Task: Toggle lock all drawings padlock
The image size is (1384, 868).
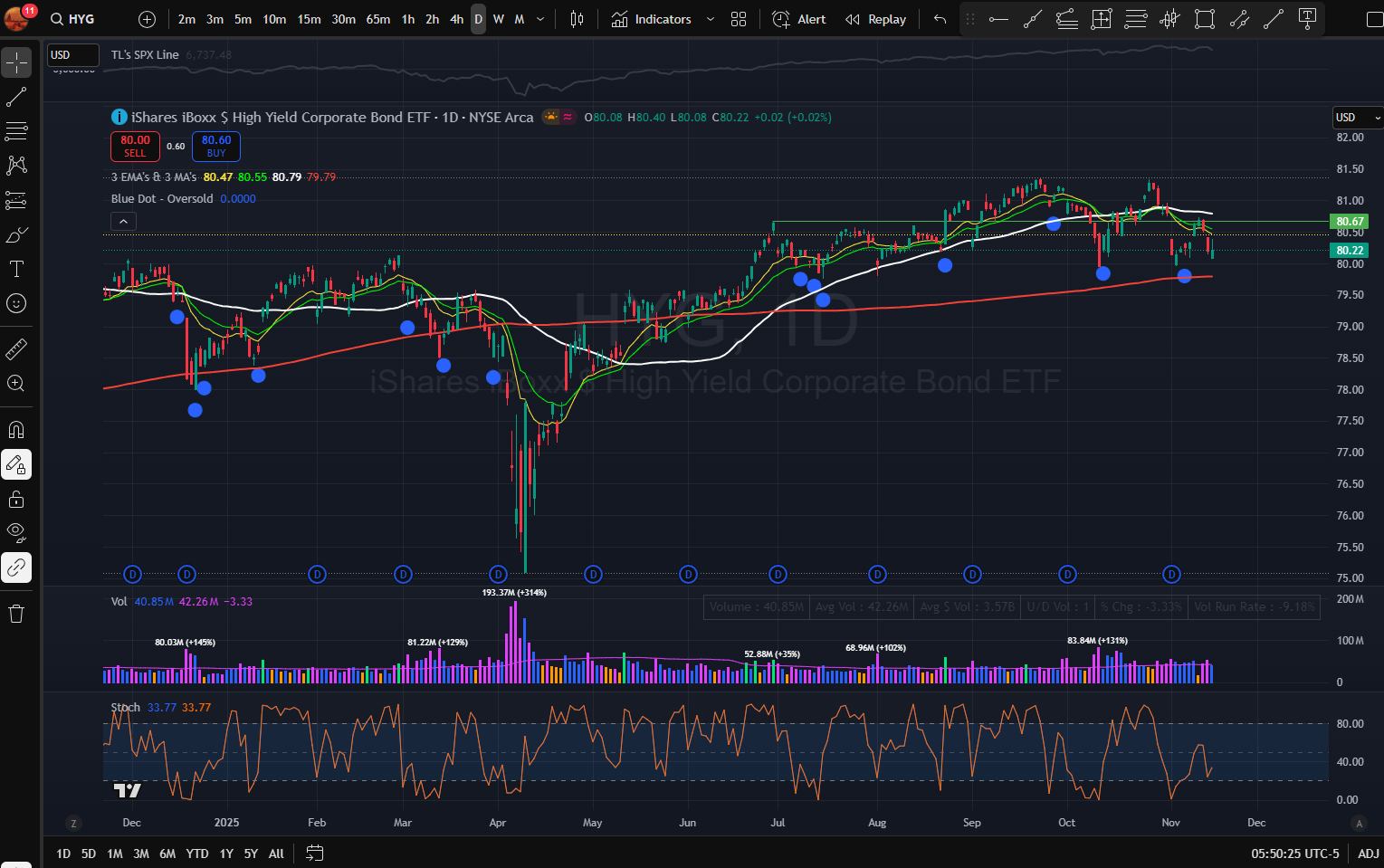Action: 16,499
